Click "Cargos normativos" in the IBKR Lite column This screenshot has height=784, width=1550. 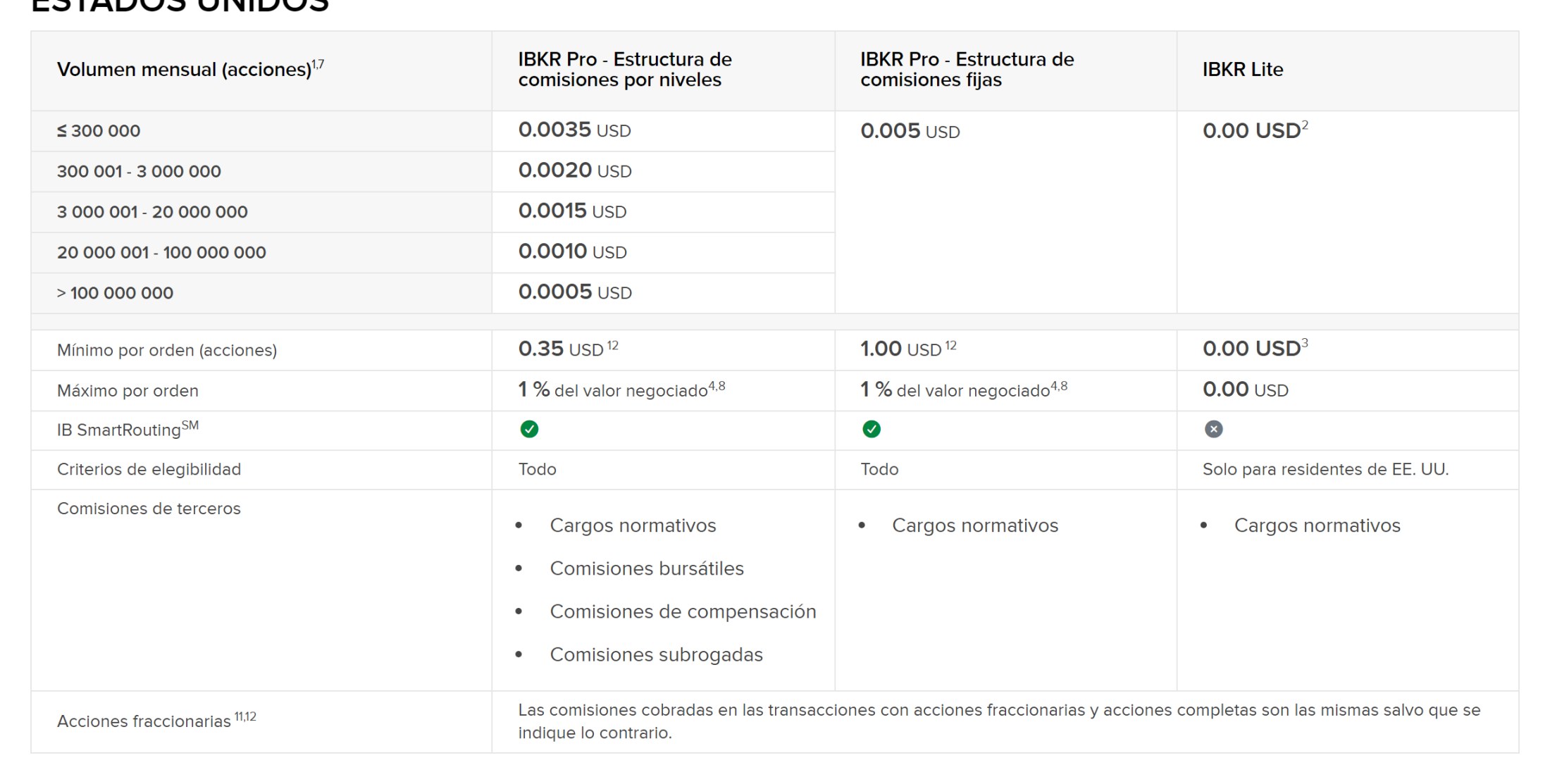pyautogui.click(x=1317, y=525)
